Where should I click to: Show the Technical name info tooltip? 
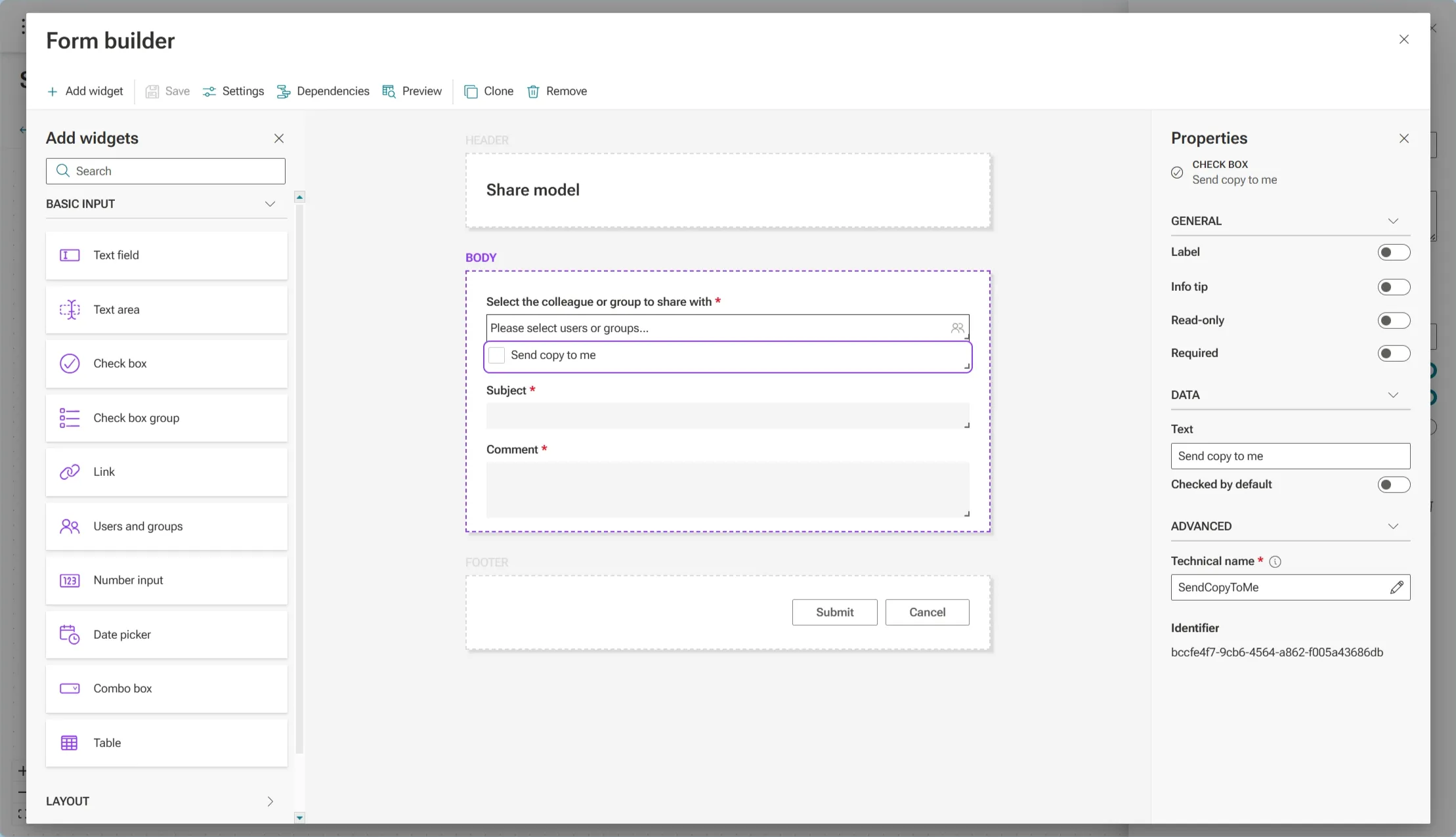pyautogui.click(x=1274, y=561)
